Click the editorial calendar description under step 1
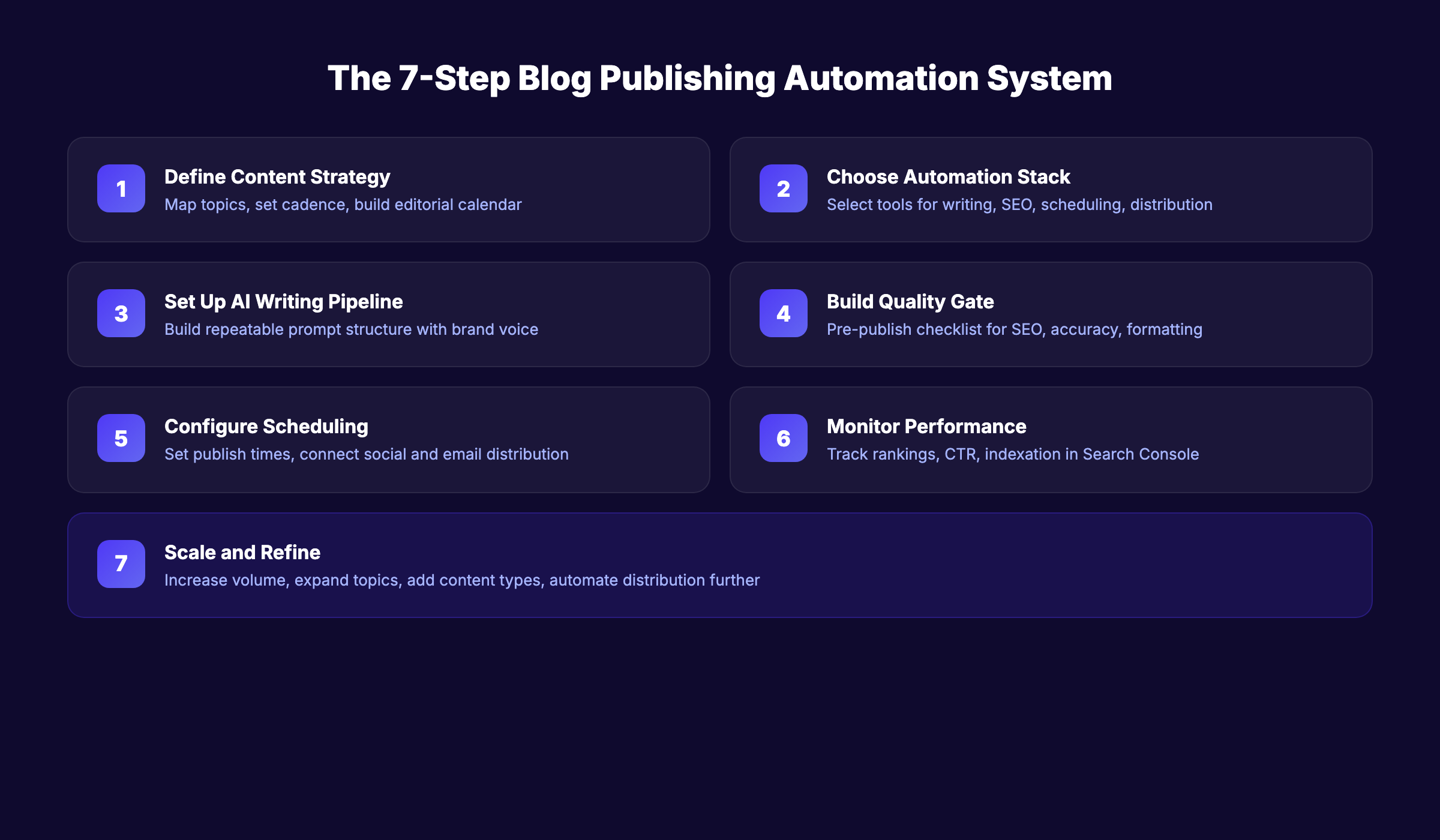The image size is (1440, 840). pyautogui.click(x=343, y=204)
